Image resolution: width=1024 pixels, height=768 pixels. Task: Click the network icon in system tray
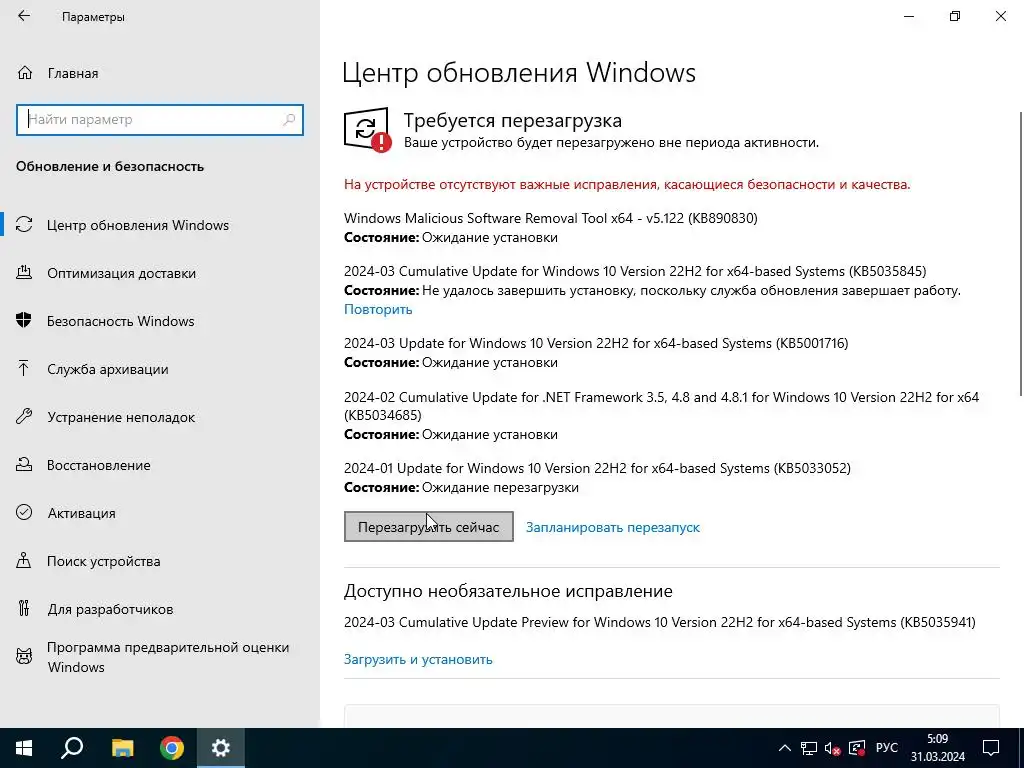(809, 748)
